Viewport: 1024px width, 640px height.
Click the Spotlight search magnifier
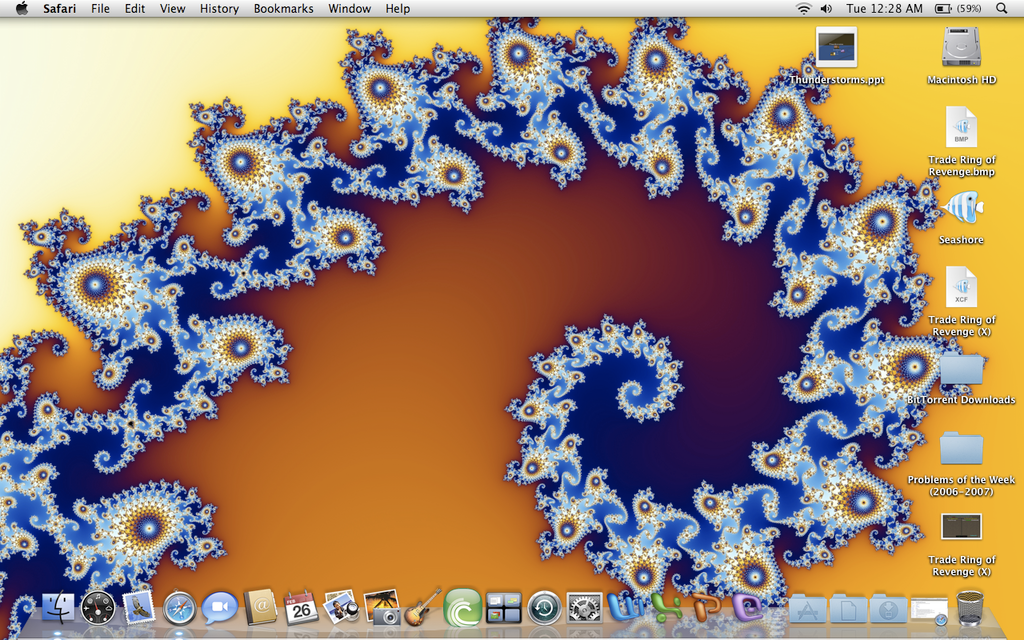1002,8
